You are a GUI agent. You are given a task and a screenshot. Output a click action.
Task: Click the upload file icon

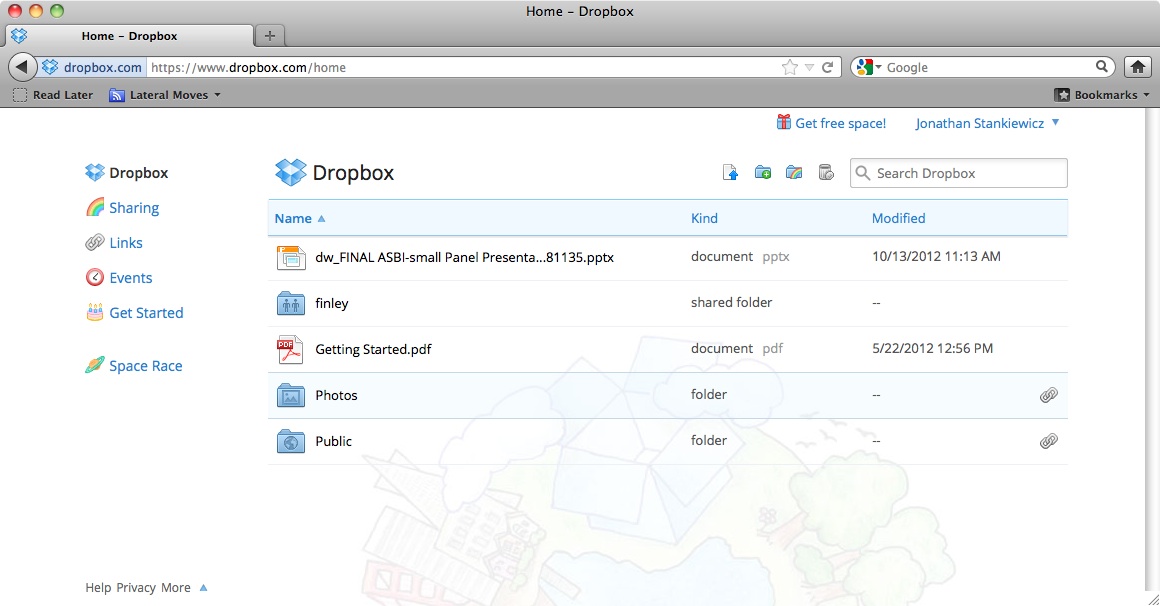coord(730,172)
